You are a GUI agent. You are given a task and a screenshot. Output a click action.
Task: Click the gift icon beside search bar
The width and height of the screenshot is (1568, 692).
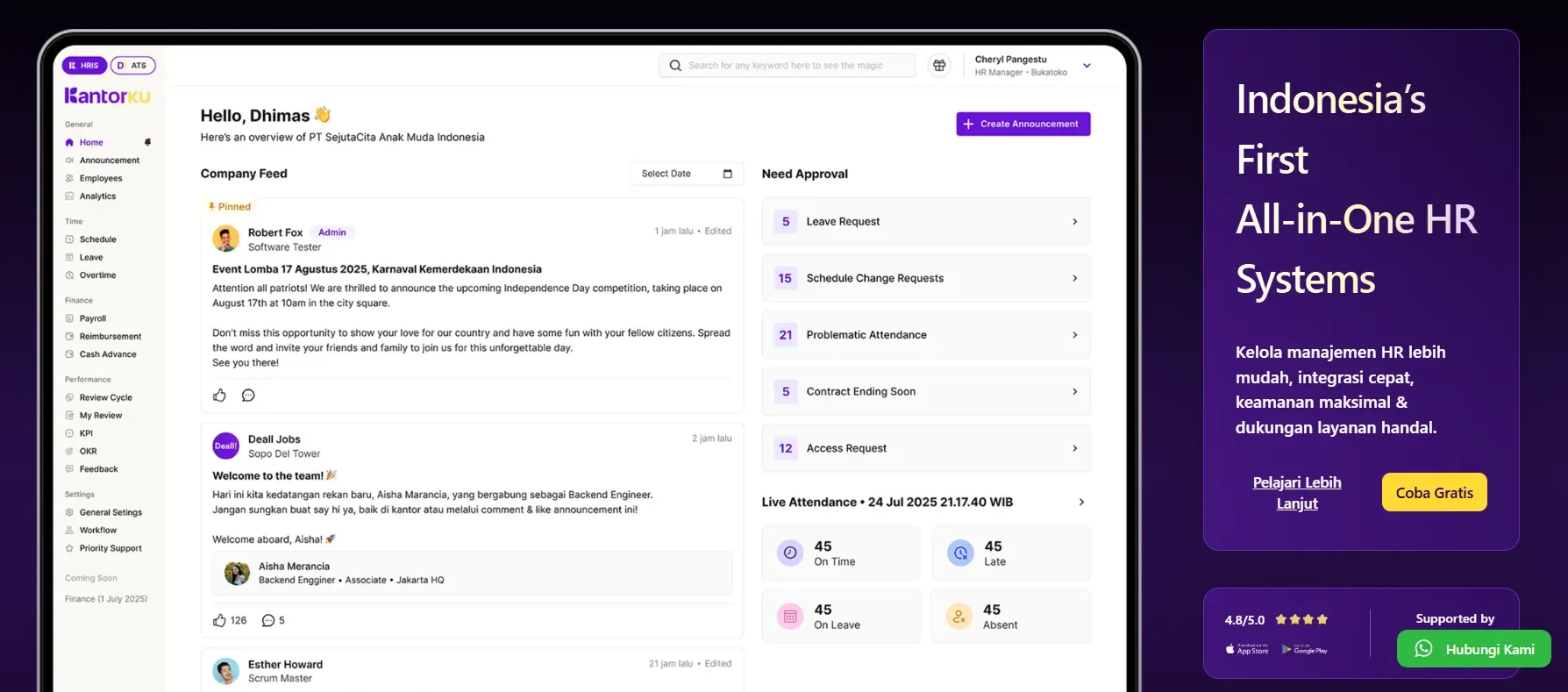(x=939, y=66)
